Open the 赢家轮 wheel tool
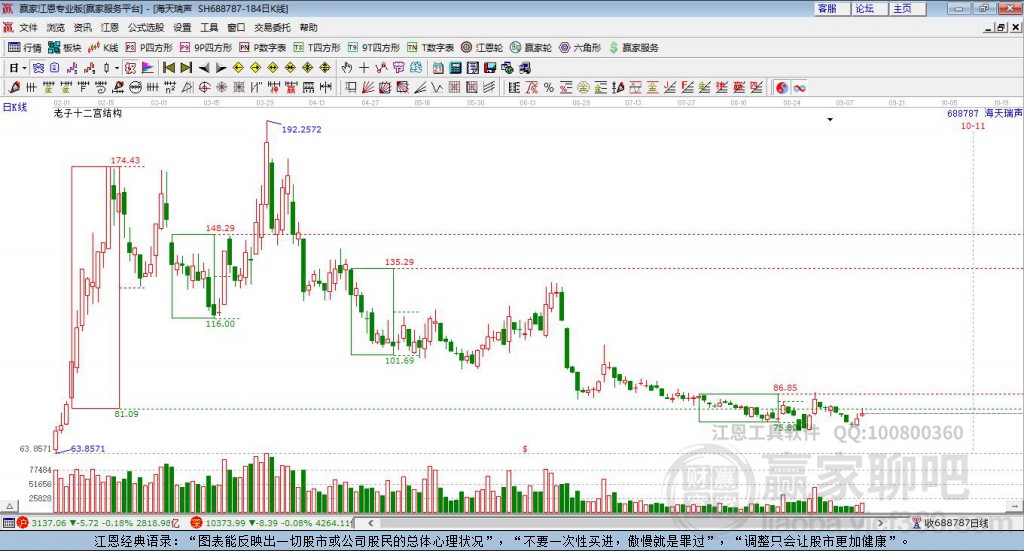The image size is (1024, 551). (531, 48)
